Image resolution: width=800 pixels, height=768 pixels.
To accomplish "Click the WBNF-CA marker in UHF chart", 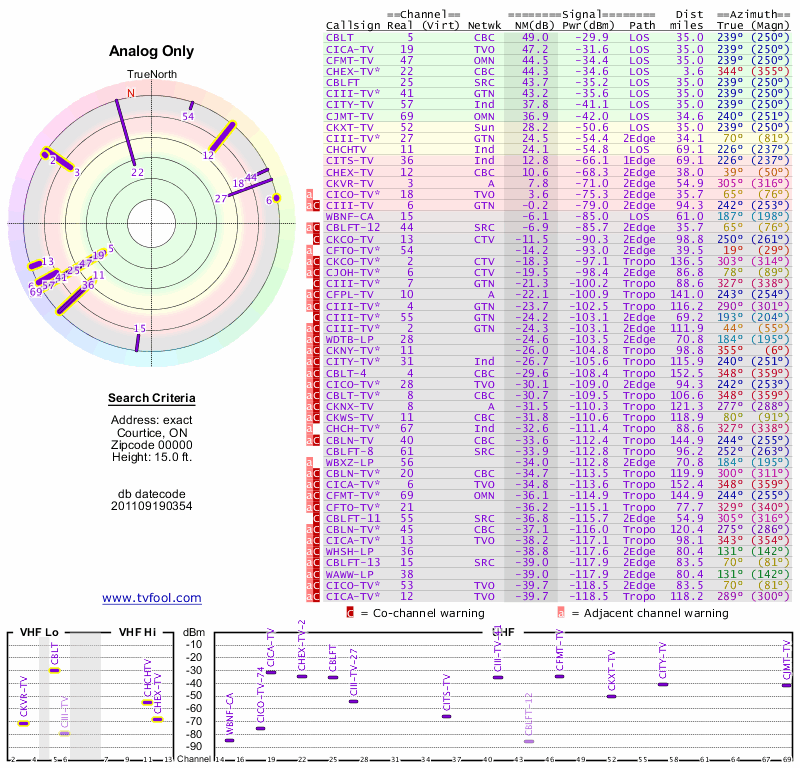I will click(x=230, y=740).
